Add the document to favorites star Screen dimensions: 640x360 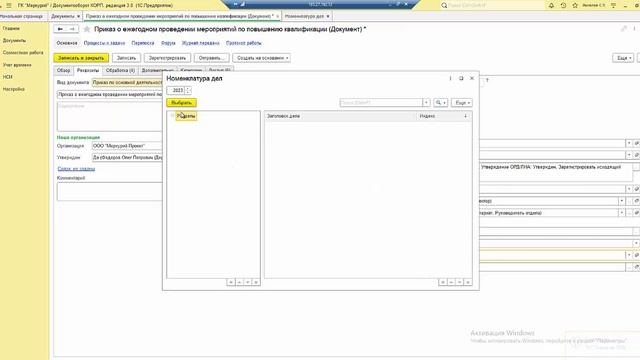[87, 29]
